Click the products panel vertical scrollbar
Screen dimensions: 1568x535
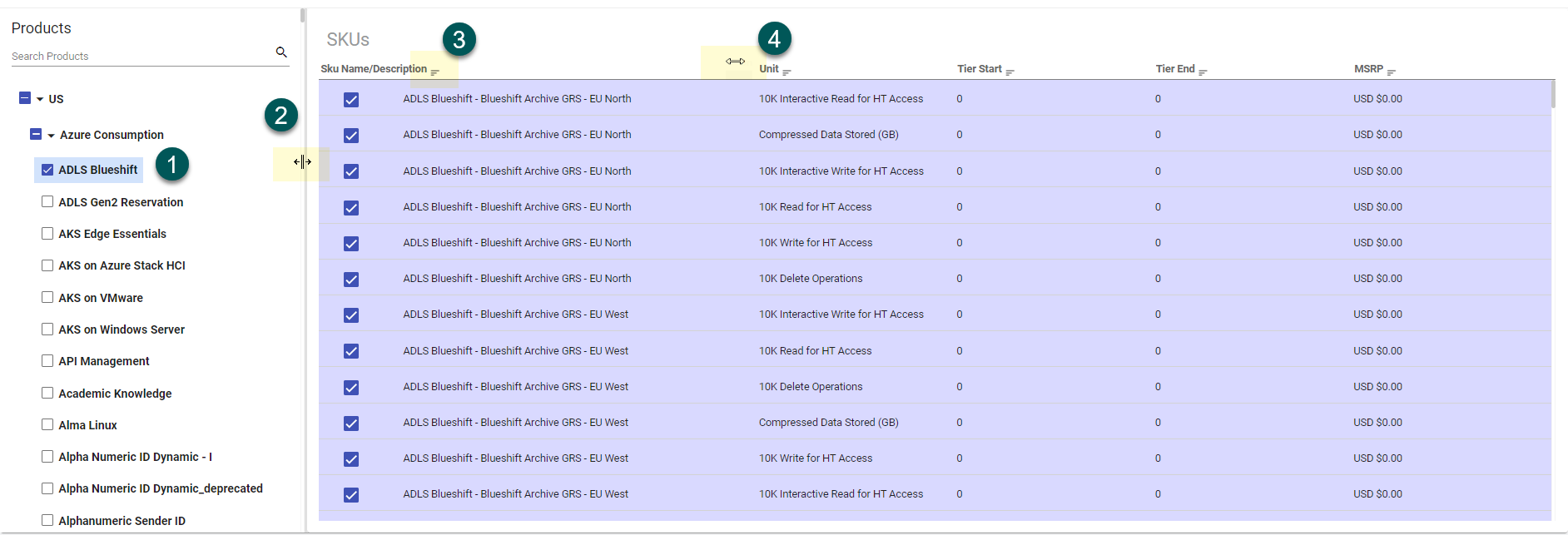pyautogui.click(x=303, y=16)
